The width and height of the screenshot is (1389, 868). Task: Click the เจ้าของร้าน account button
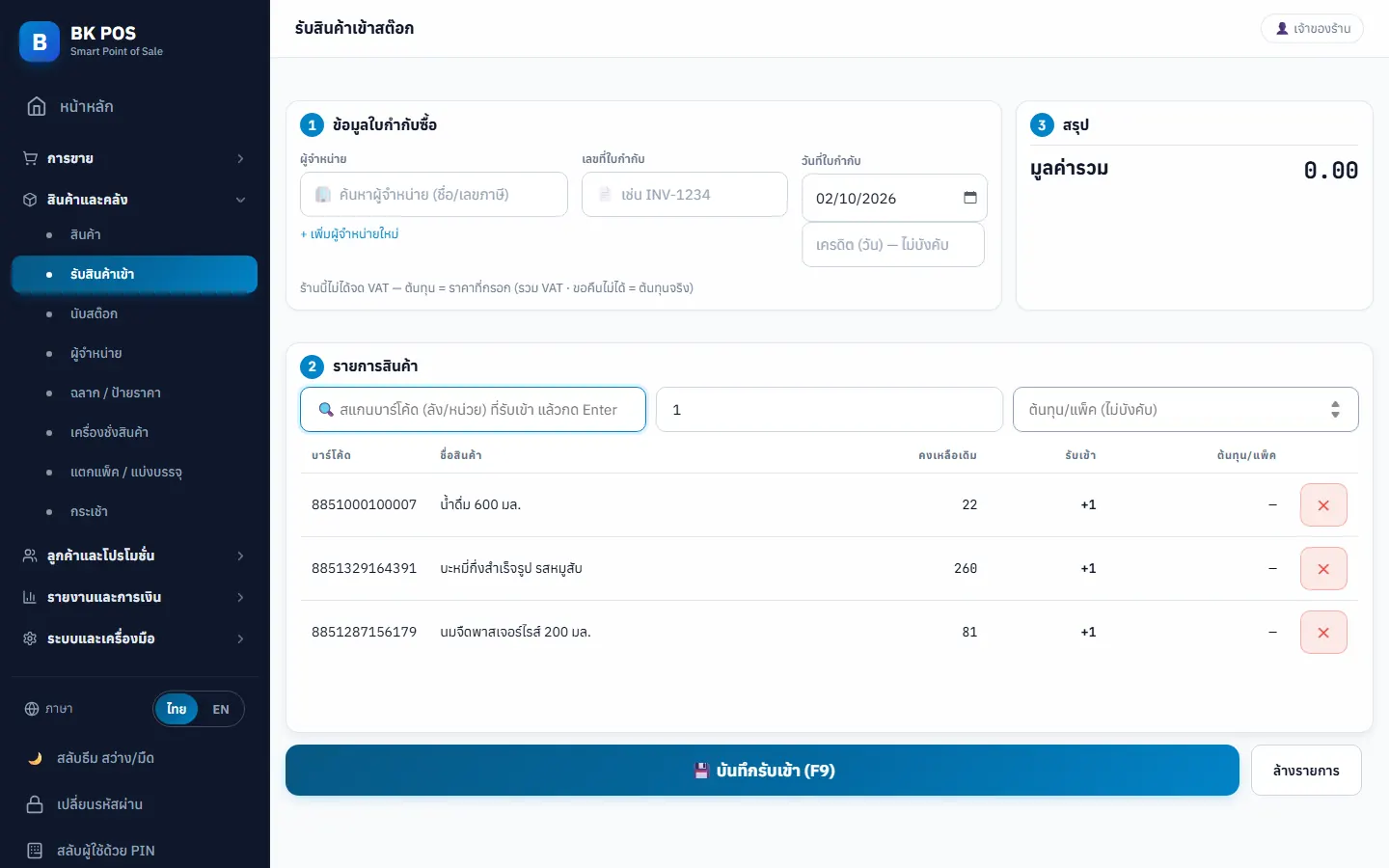(x=1312, y=29)
